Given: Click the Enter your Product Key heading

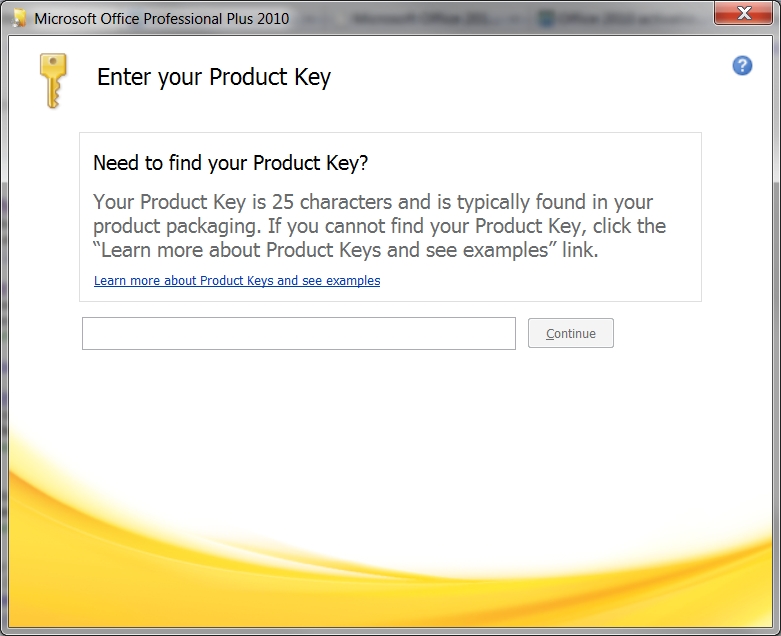Looking at the screenshot, I should pyautogui.click(x=213, y=78).
